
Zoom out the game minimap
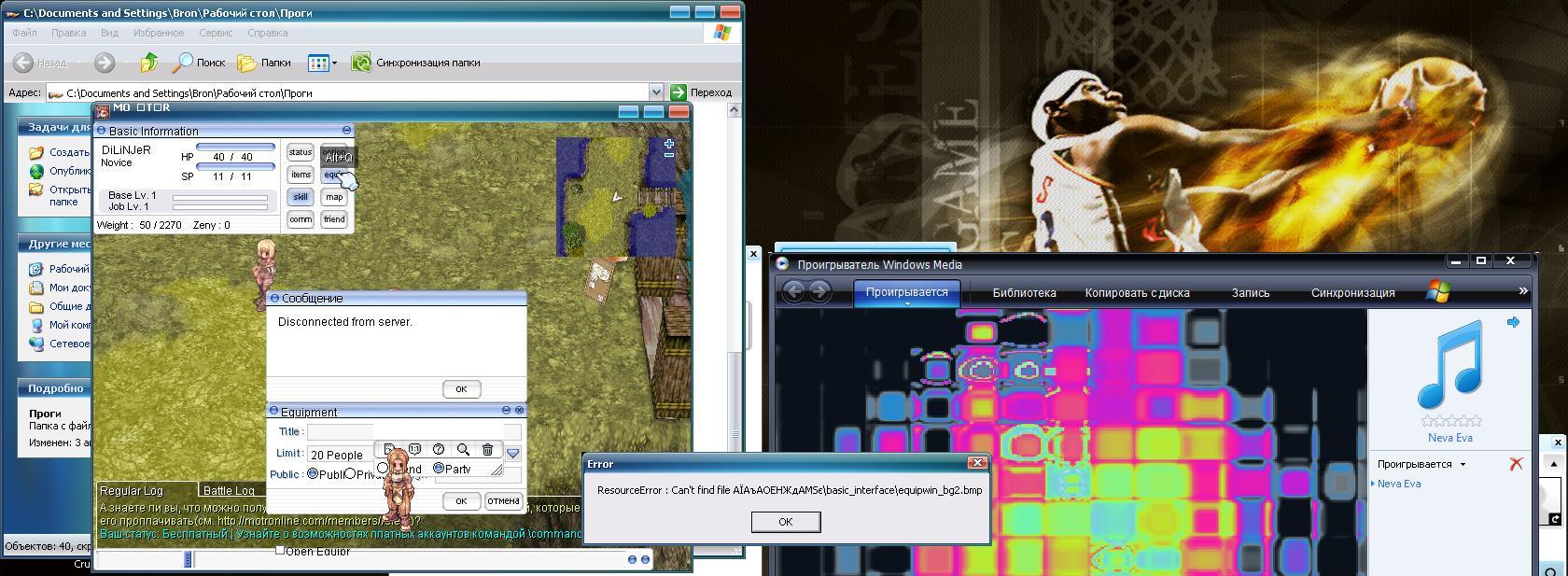pyautogui.click(x=669, y=155)
